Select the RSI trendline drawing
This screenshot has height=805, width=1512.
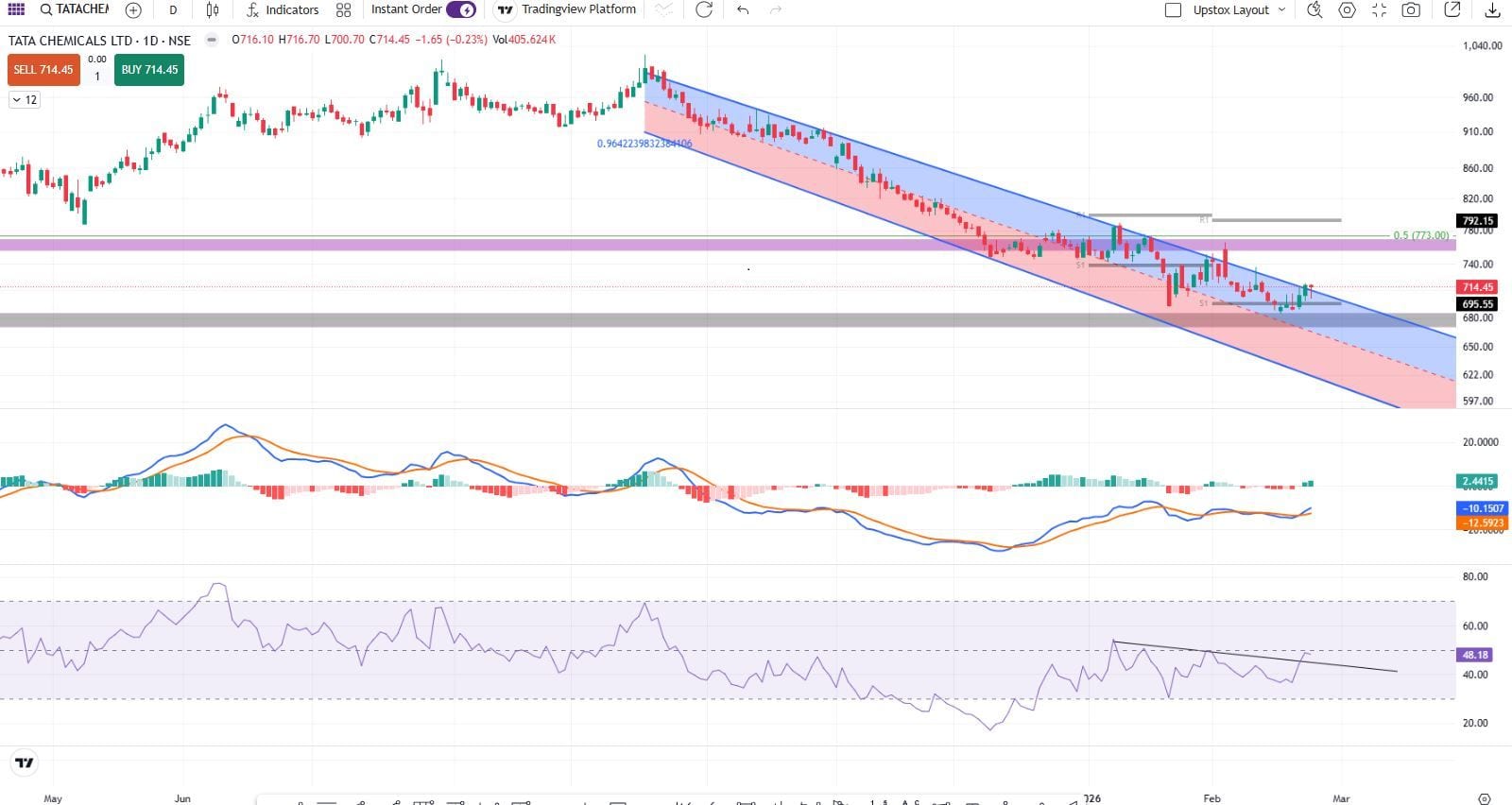point(1255,657)
